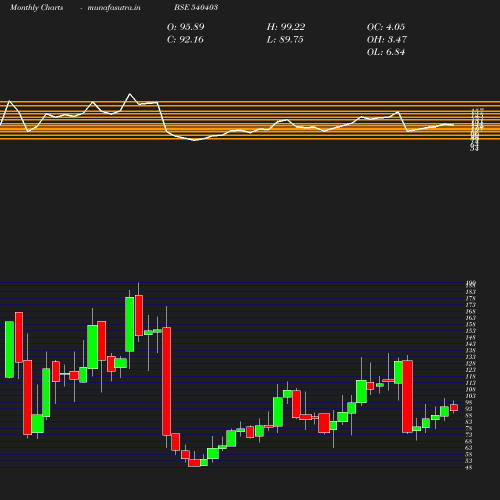Click the price axis label '173'
This screenshot has width=500, height=500.
pos(471,305)
